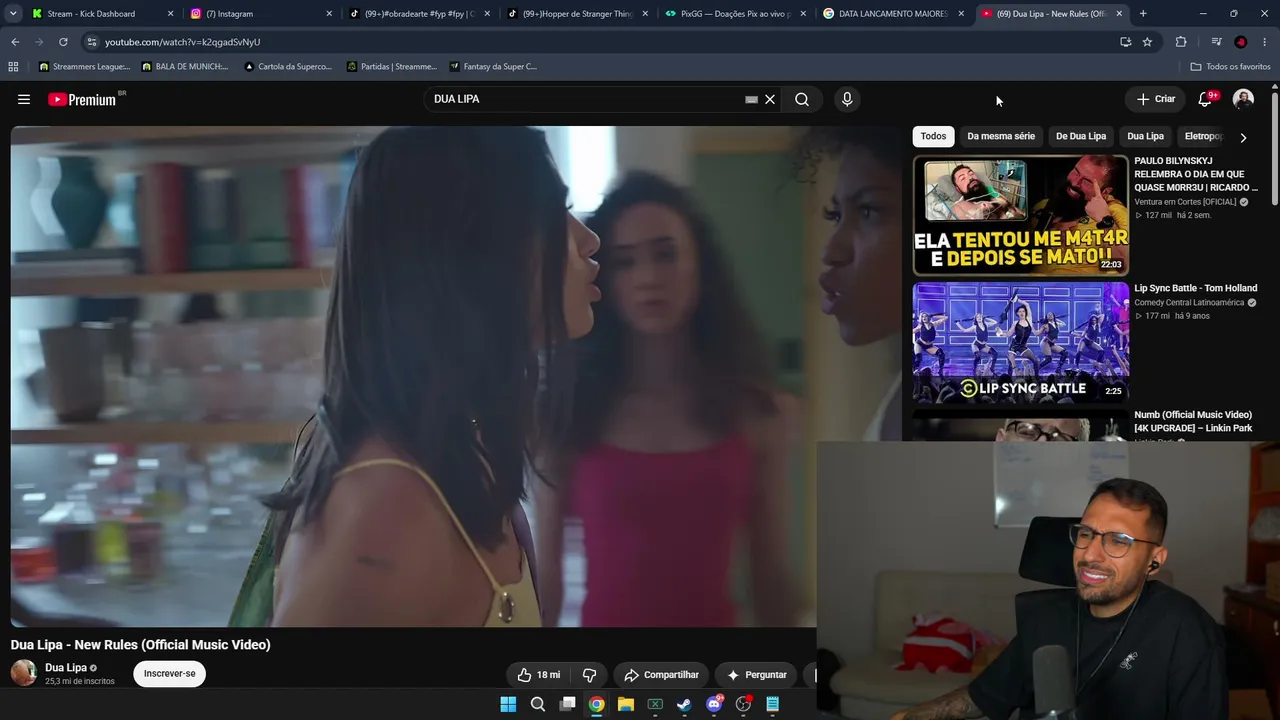Switch to the Stream - Kick Dashboard tab
This screenshot has height=720, width=1280.
click(100, 14)
